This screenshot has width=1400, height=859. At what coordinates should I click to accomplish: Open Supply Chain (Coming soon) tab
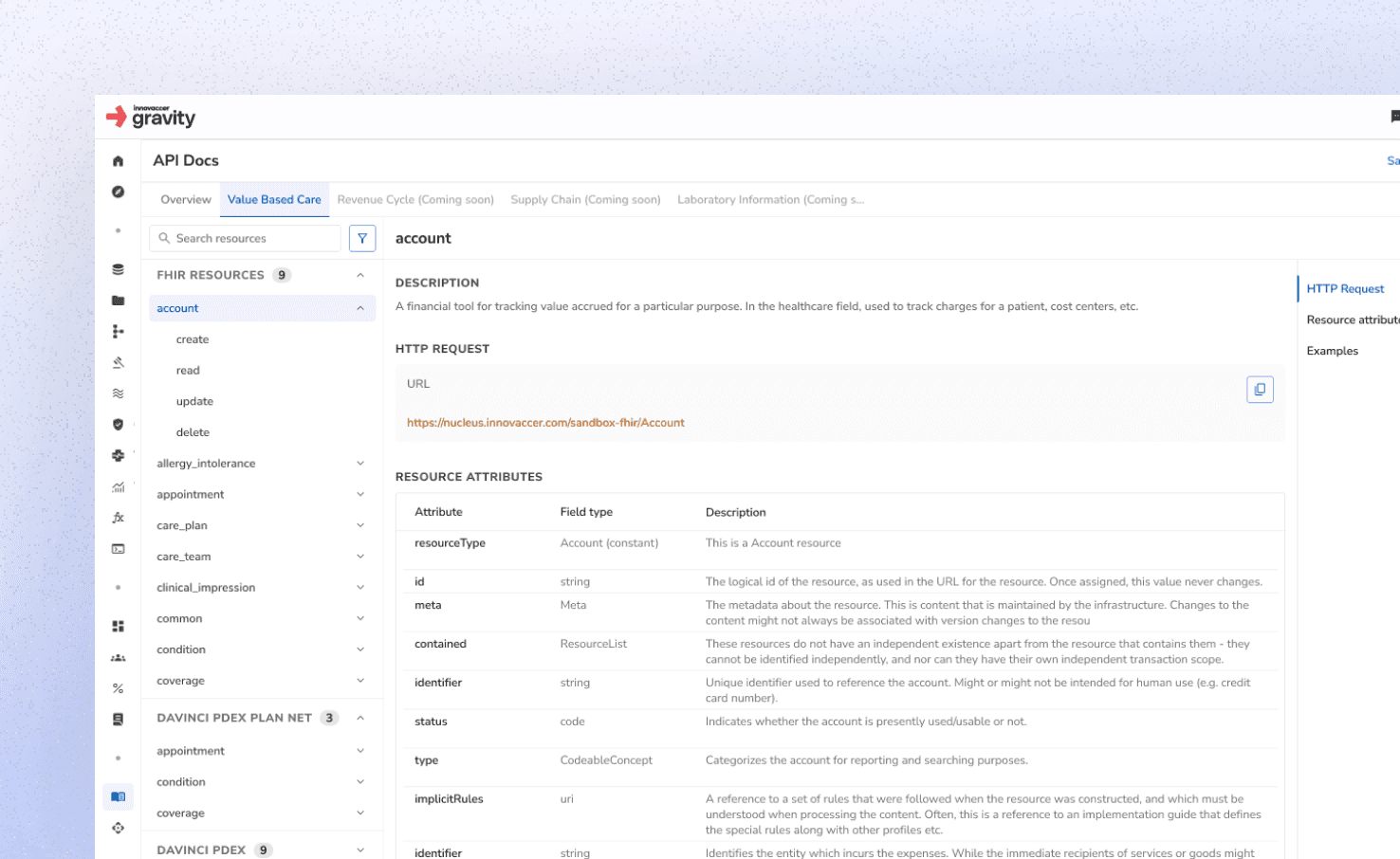585,199
